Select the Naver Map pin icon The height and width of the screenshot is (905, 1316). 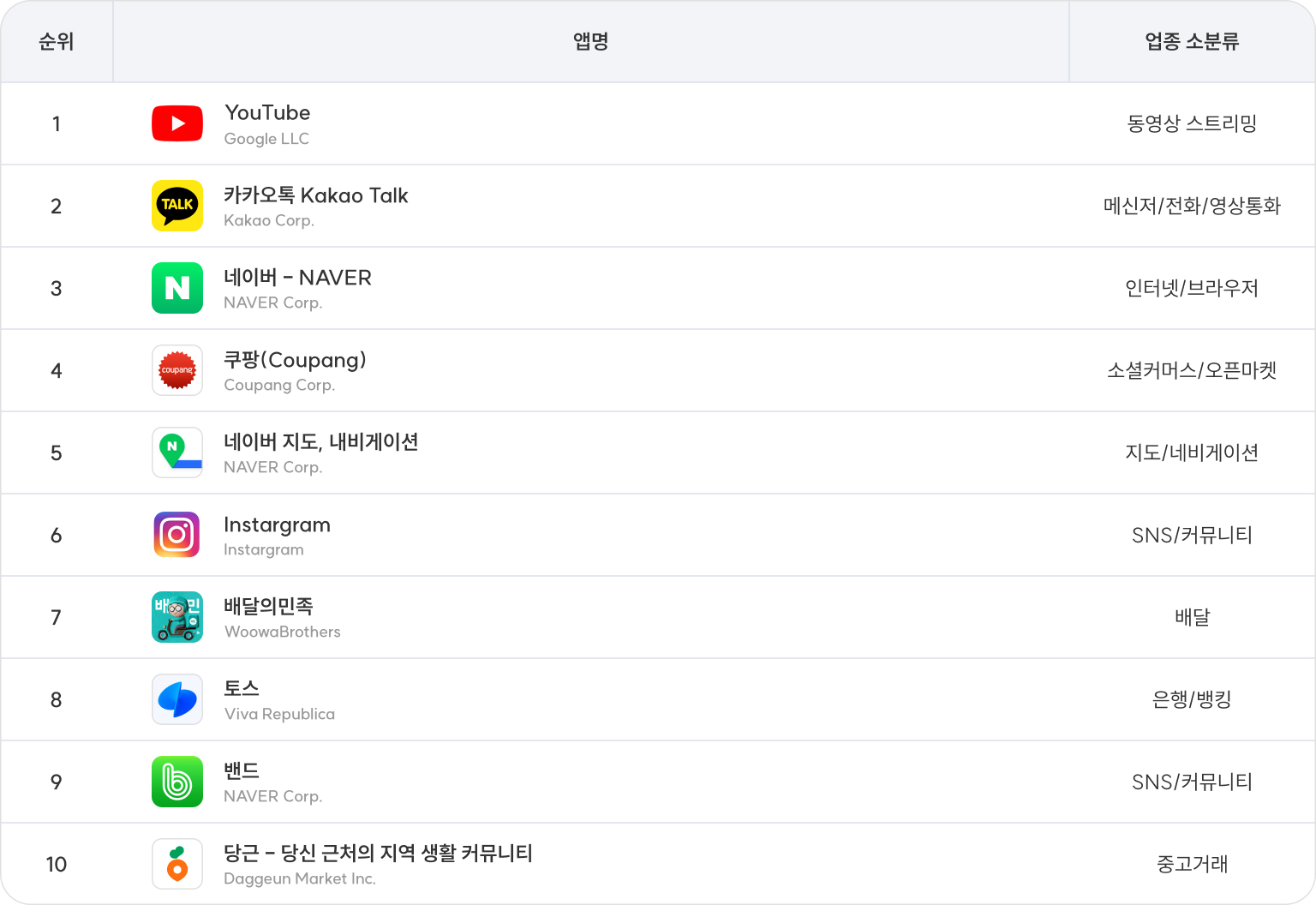click(177, 452)
